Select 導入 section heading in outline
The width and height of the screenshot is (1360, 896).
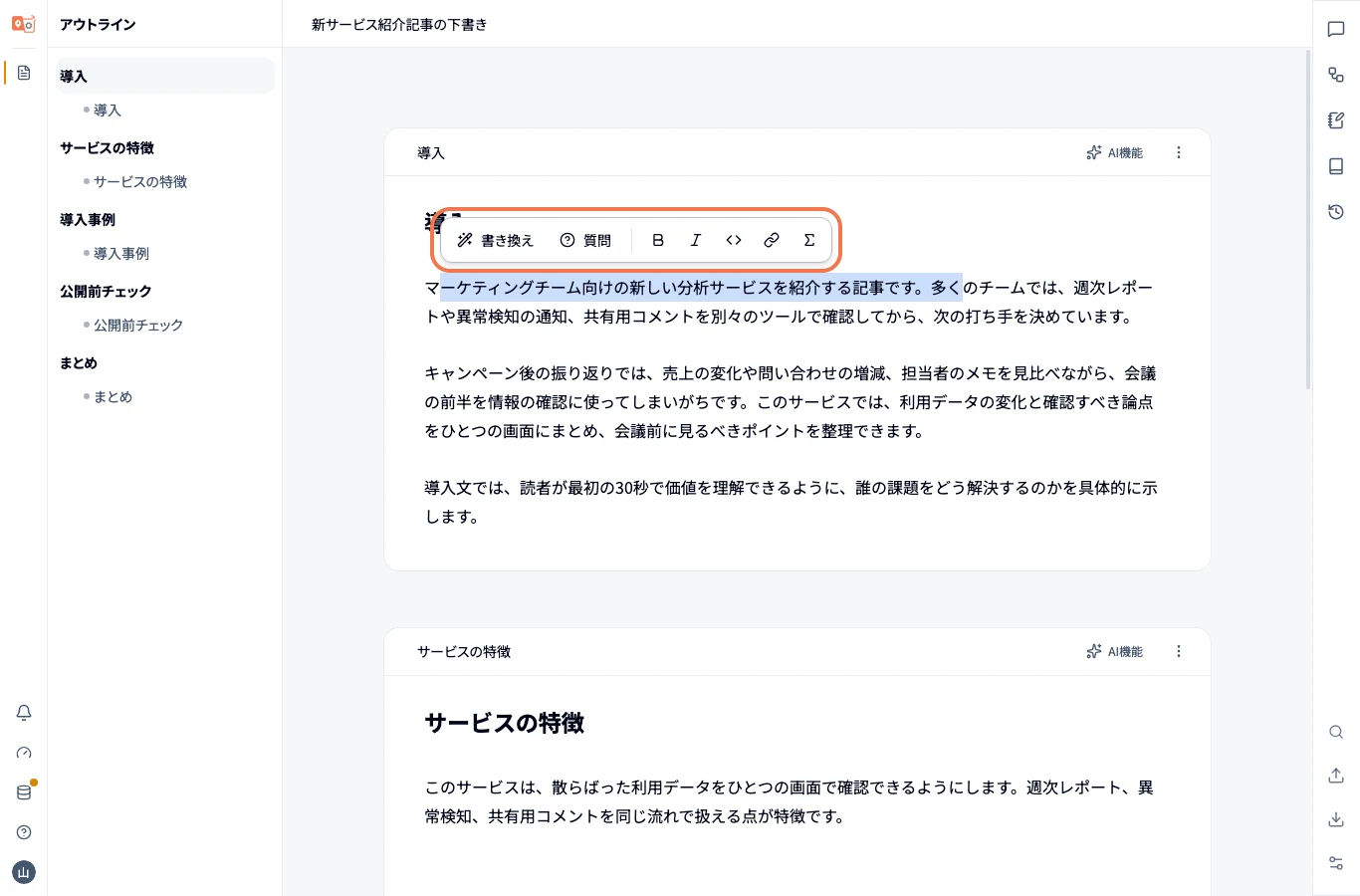(165, 76)
